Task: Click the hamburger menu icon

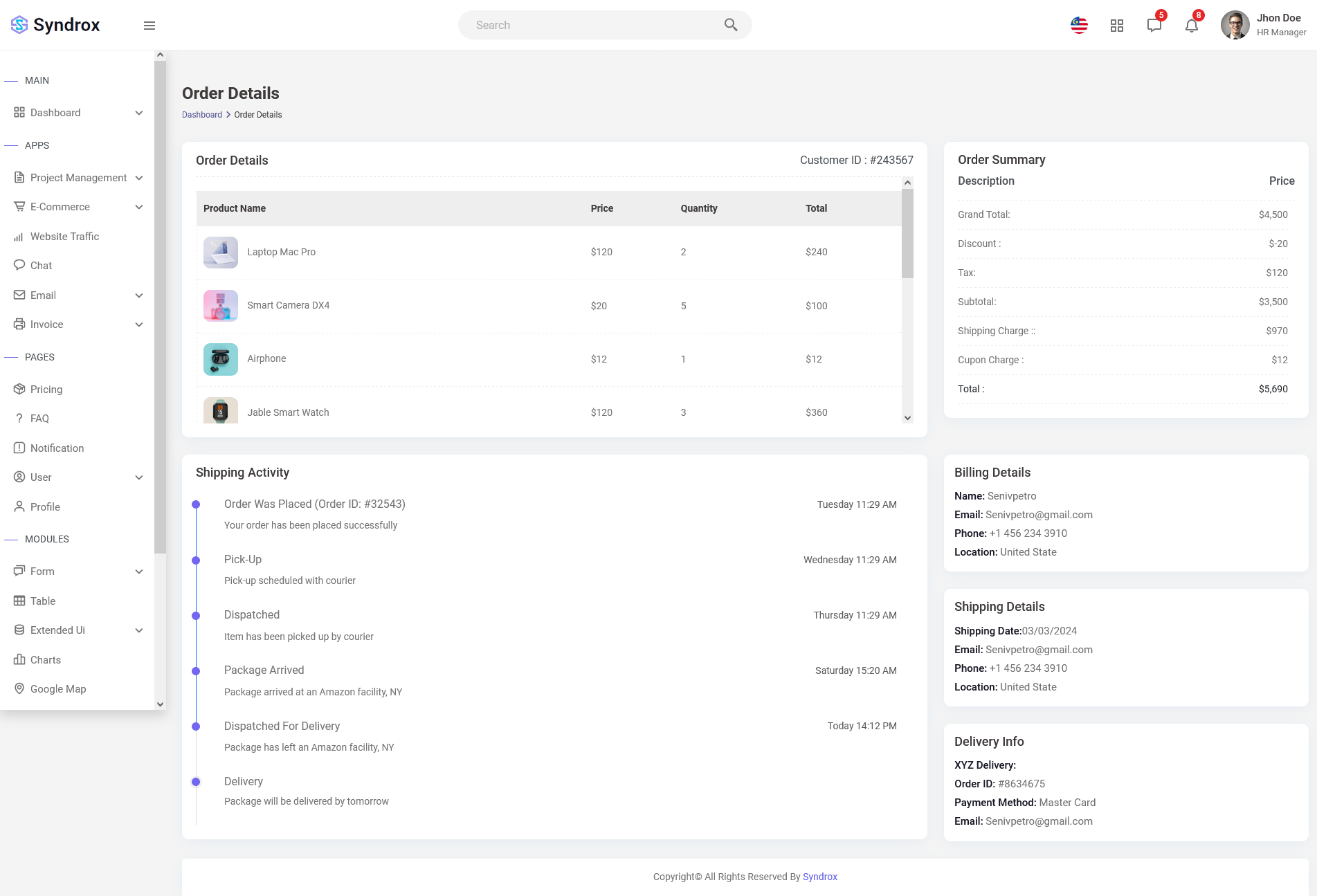Action: click(x=149, y=26)
